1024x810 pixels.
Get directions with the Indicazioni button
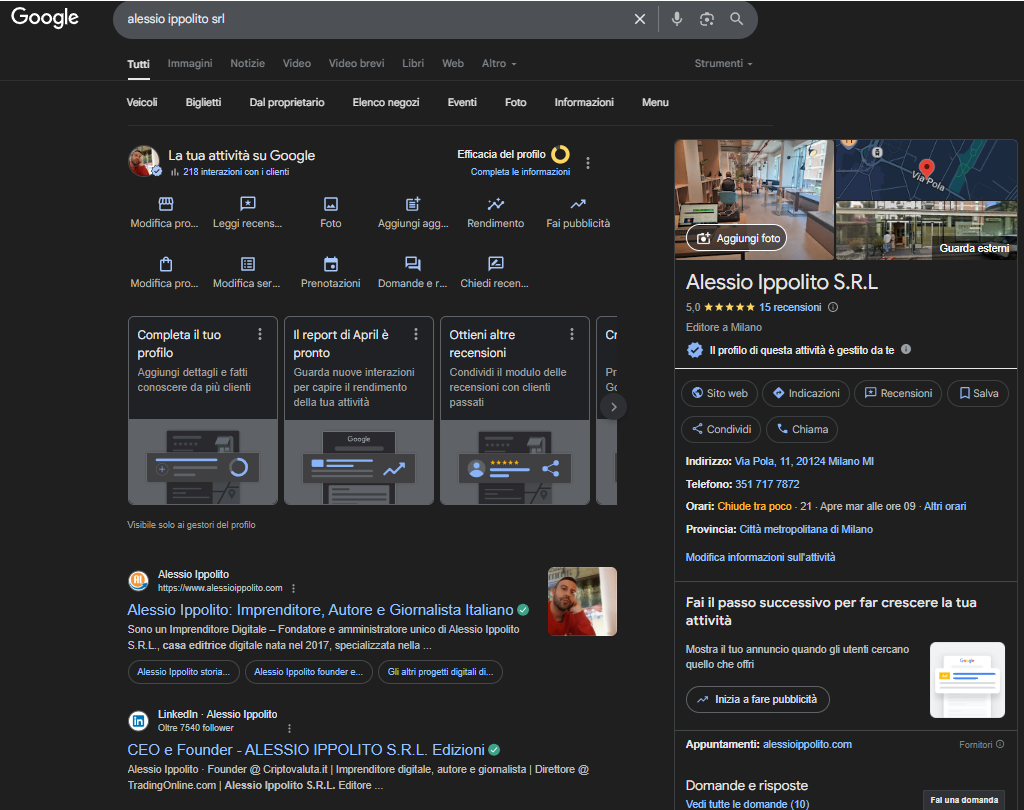click(806, 393)
